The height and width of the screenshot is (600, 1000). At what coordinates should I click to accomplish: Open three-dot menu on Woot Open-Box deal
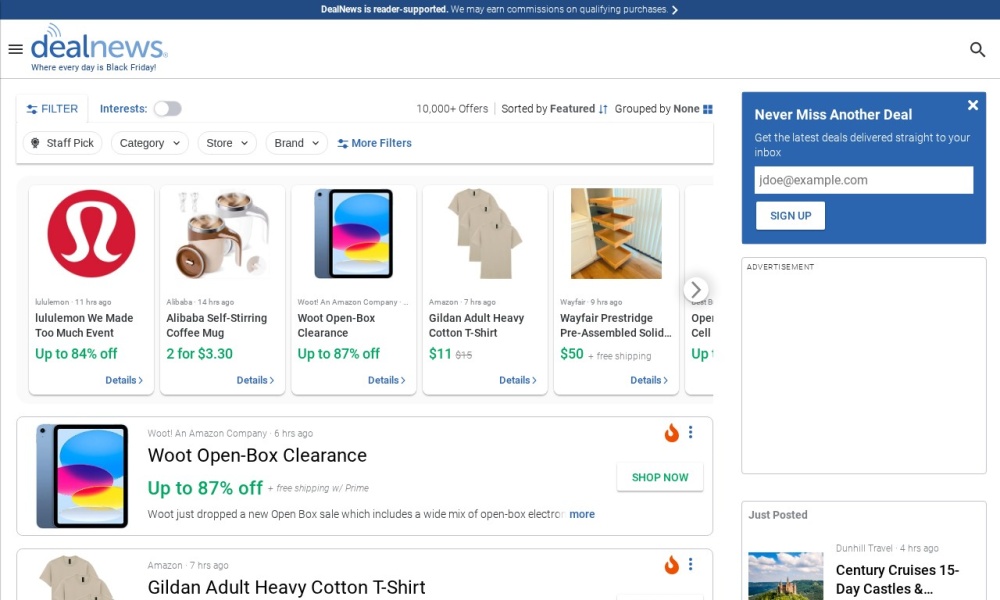(x=691, y=433)
